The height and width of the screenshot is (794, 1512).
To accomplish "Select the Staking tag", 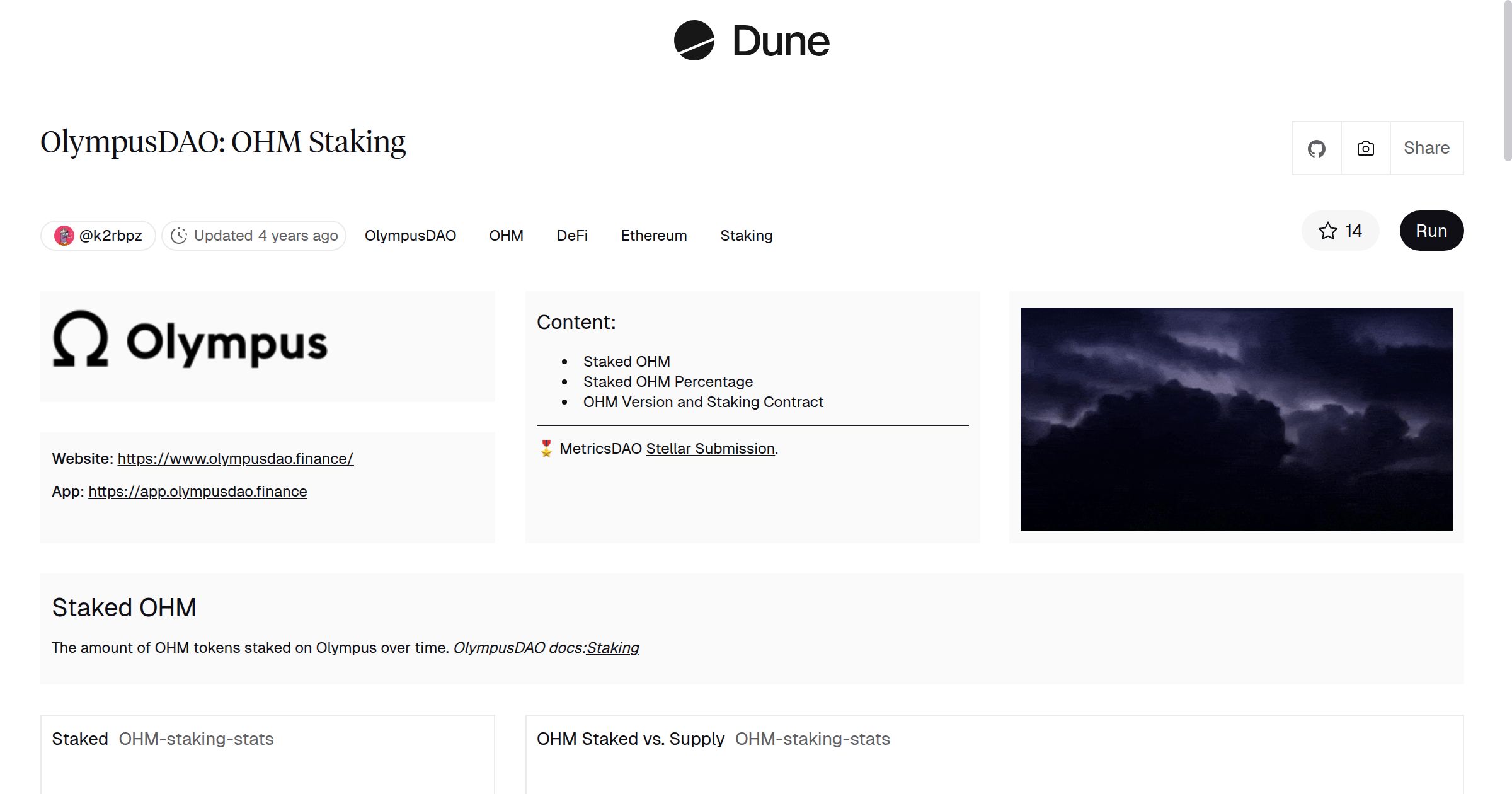I will (746, 235).
